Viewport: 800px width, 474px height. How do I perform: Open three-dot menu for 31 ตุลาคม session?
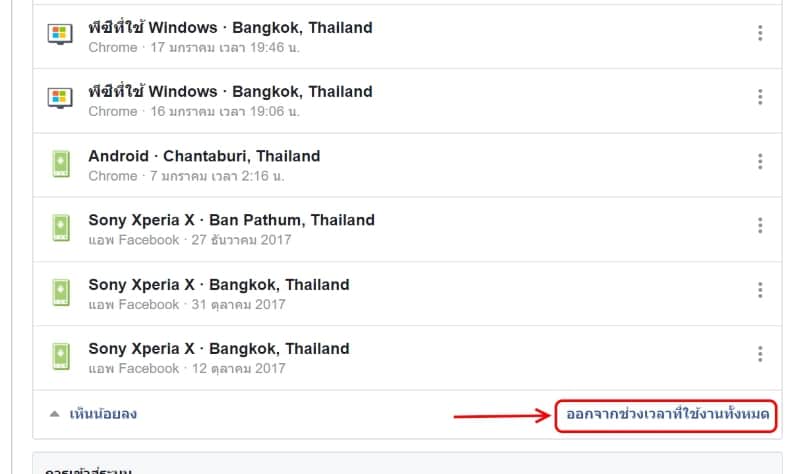tap(760, 290)
